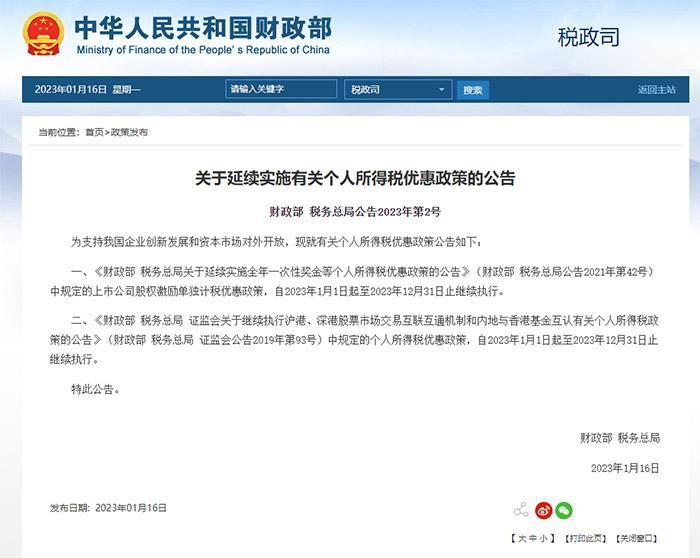This screenshot has height=558, width=700.
Task: Go back via 返回主站 link
Action: tap(657, 90)
